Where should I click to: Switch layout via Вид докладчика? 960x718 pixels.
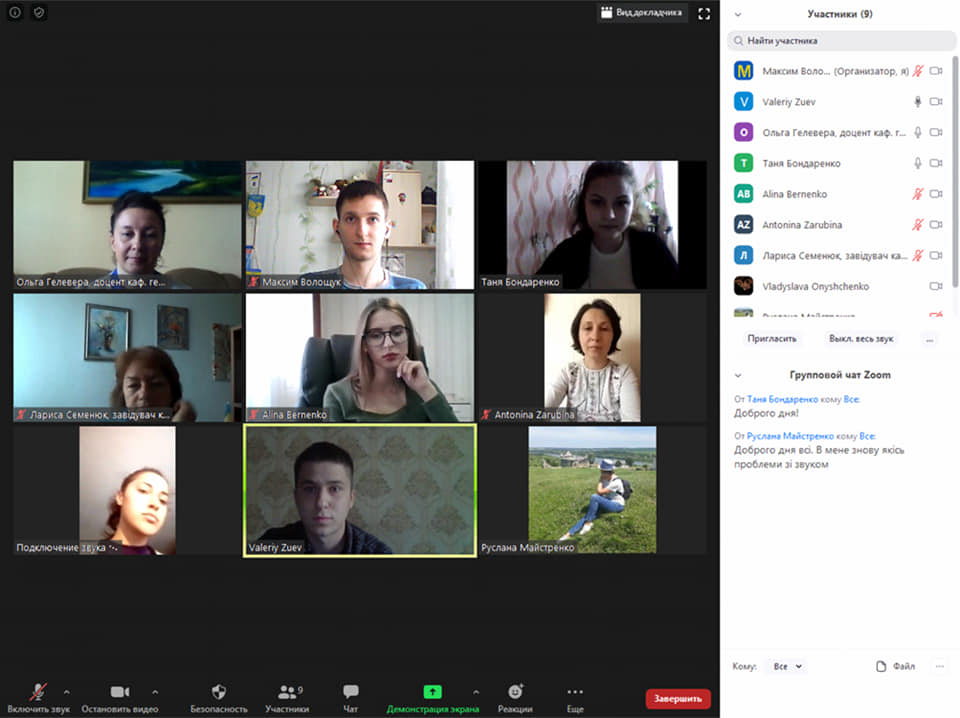pyautogui.click(x=641, y=13)
